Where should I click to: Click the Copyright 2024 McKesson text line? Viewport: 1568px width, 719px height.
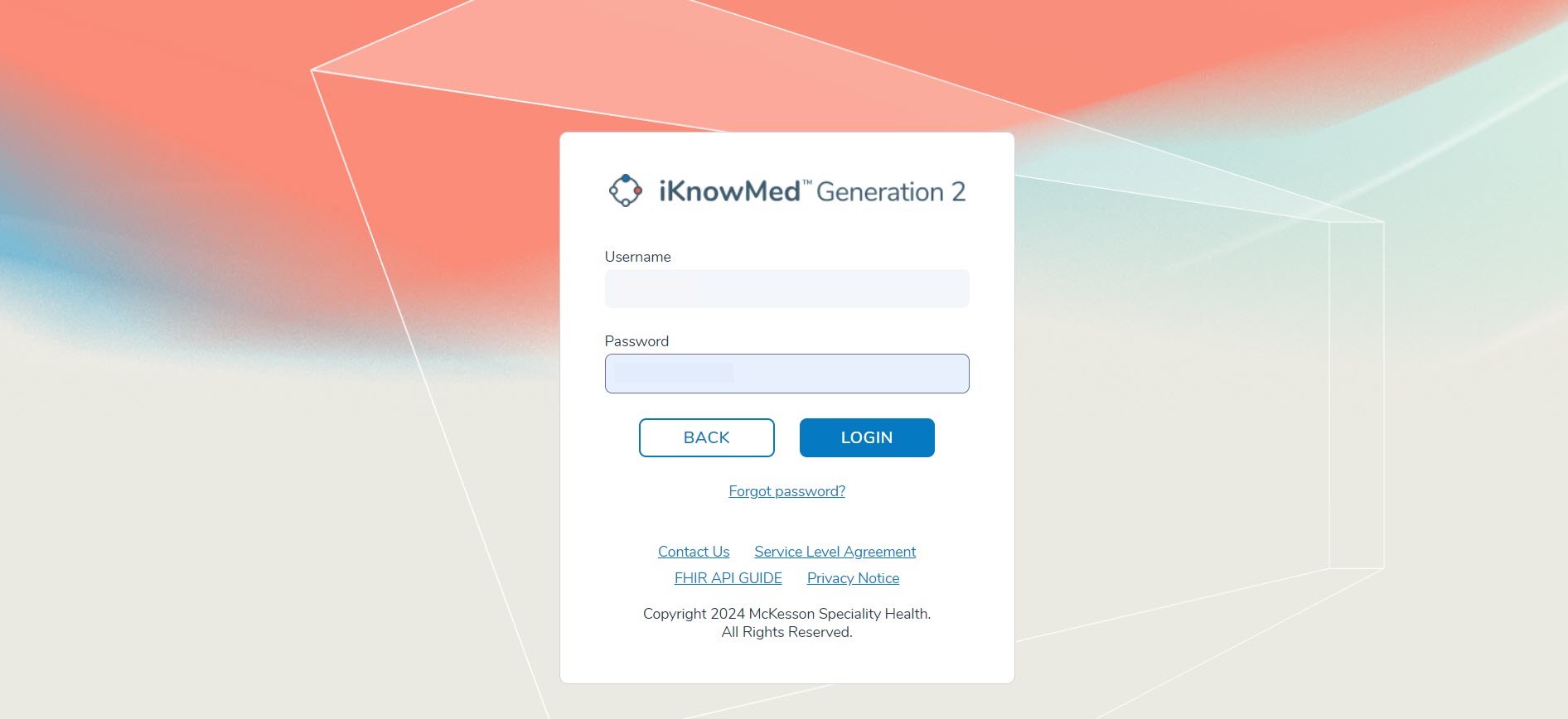click(786, 614)
